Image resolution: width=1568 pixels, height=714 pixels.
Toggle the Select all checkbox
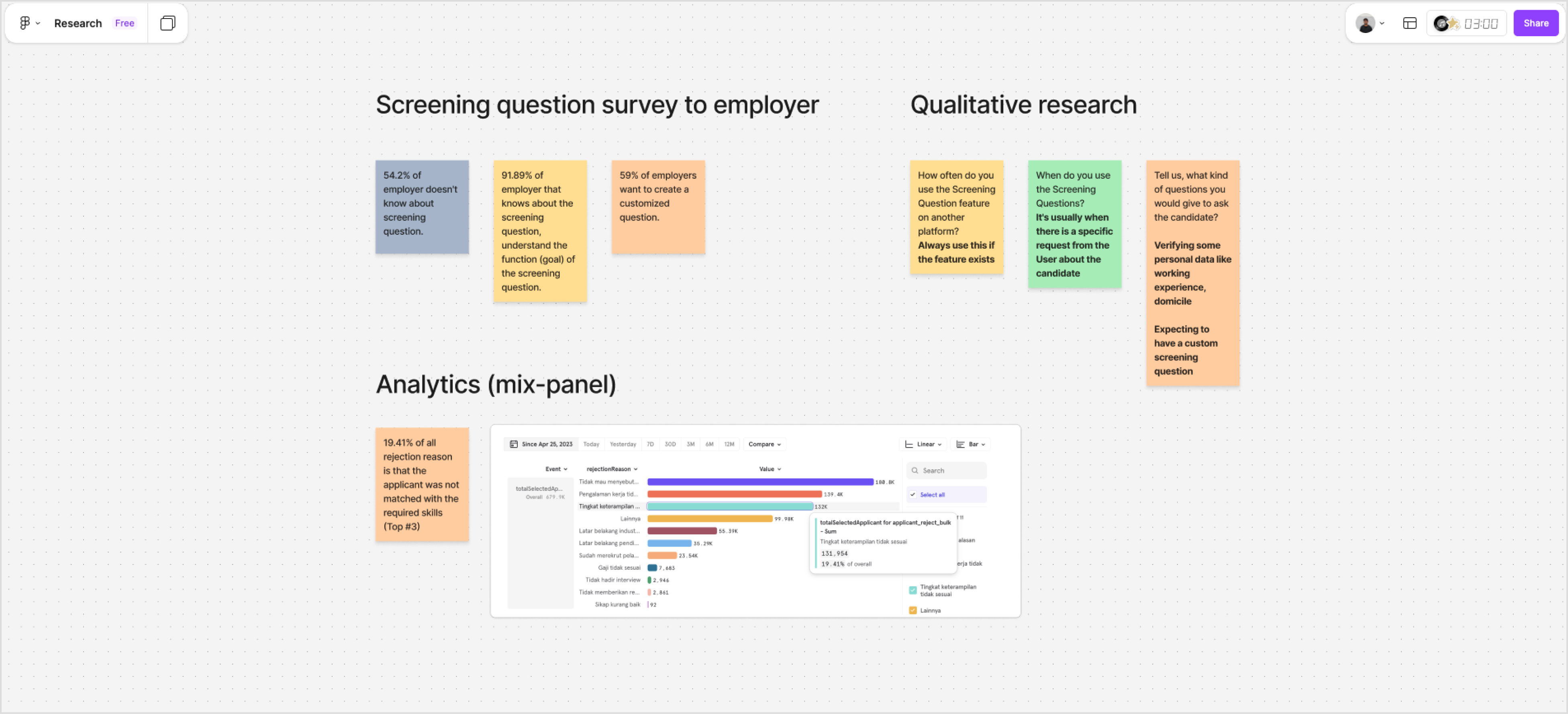[x=913, y=495]
